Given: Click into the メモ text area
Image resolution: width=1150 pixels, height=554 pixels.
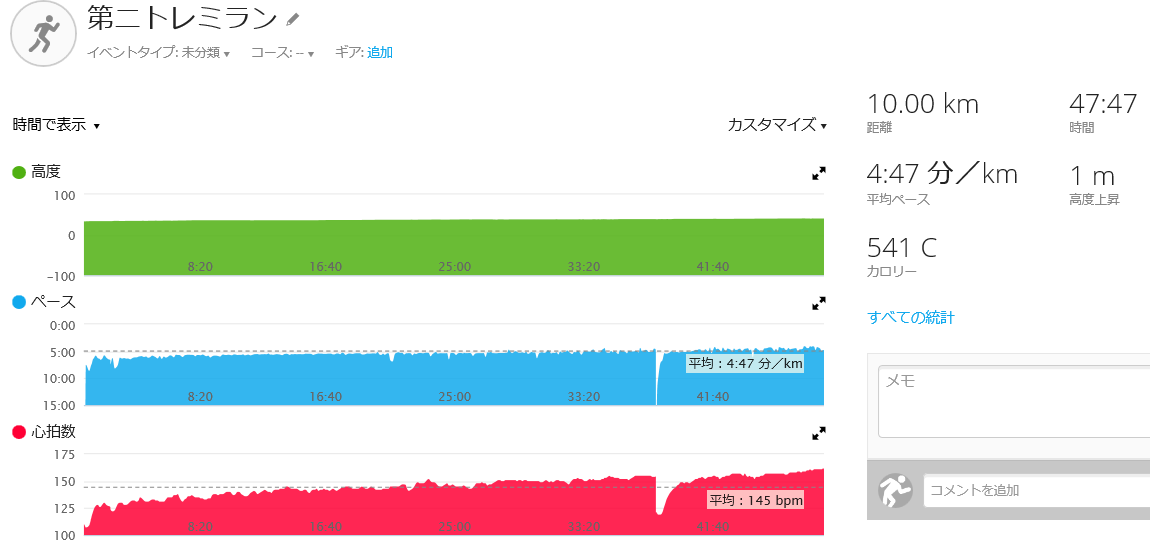Looking at the screenshot, I should 1014,403.
